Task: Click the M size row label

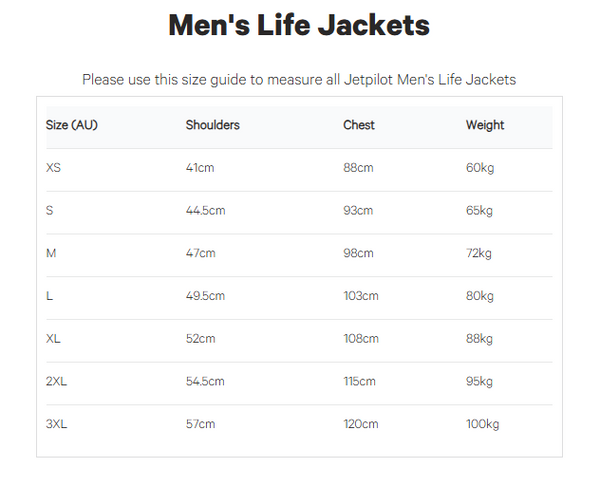Action: point(51,253)
